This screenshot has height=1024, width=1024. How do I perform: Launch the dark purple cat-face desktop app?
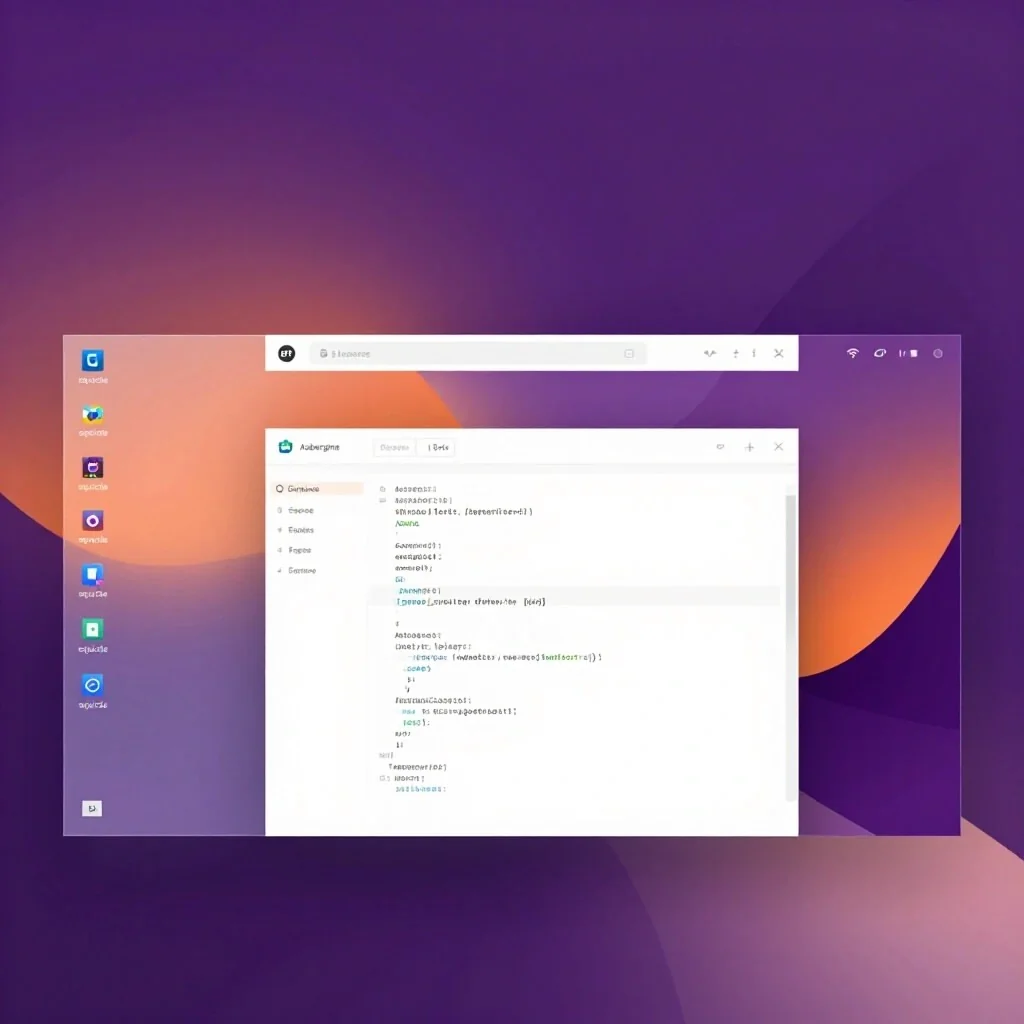93,468
